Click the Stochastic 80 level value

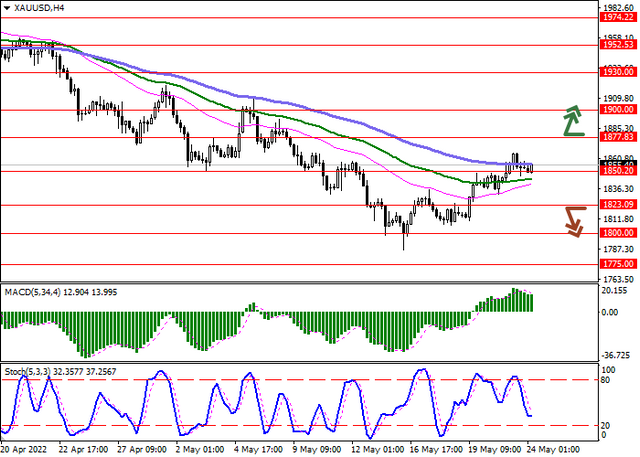pos(606,380)
